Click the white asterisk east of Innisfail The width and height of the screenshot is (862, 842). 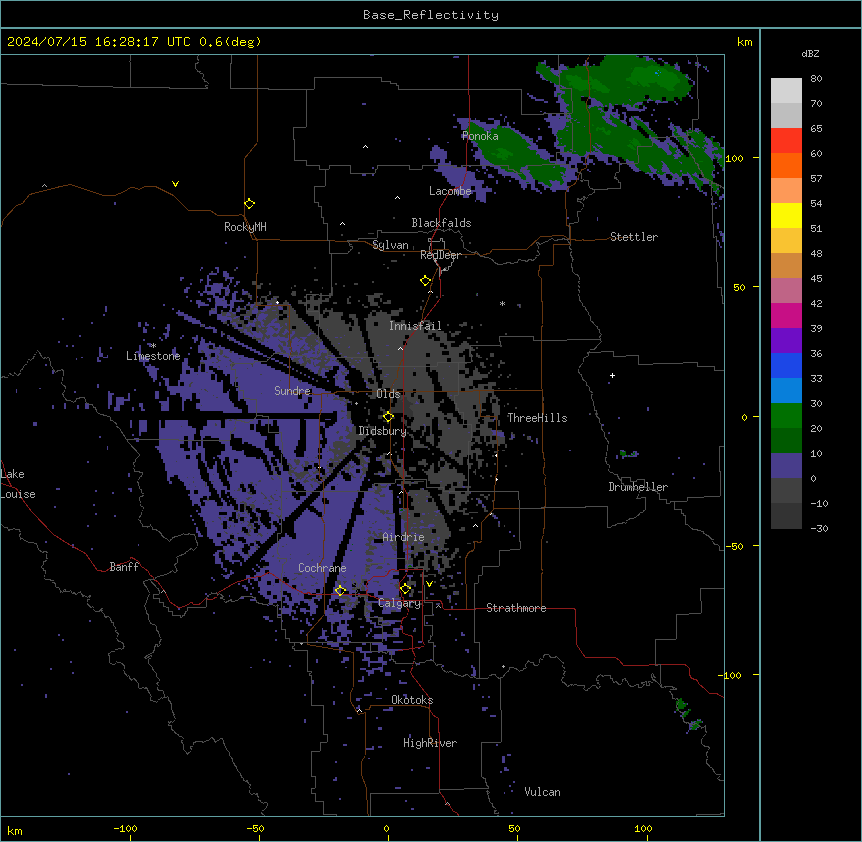502,303
